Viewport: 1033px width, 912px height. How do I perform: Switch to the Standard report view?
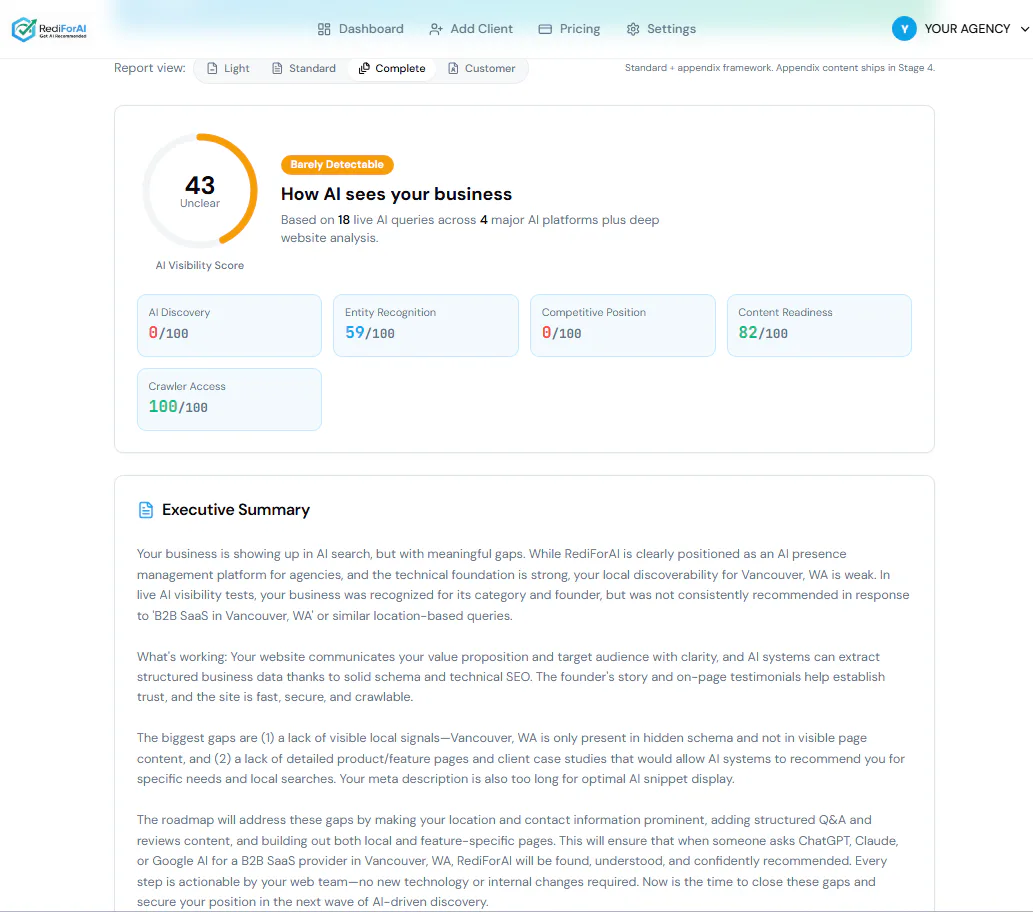[304, 69]
